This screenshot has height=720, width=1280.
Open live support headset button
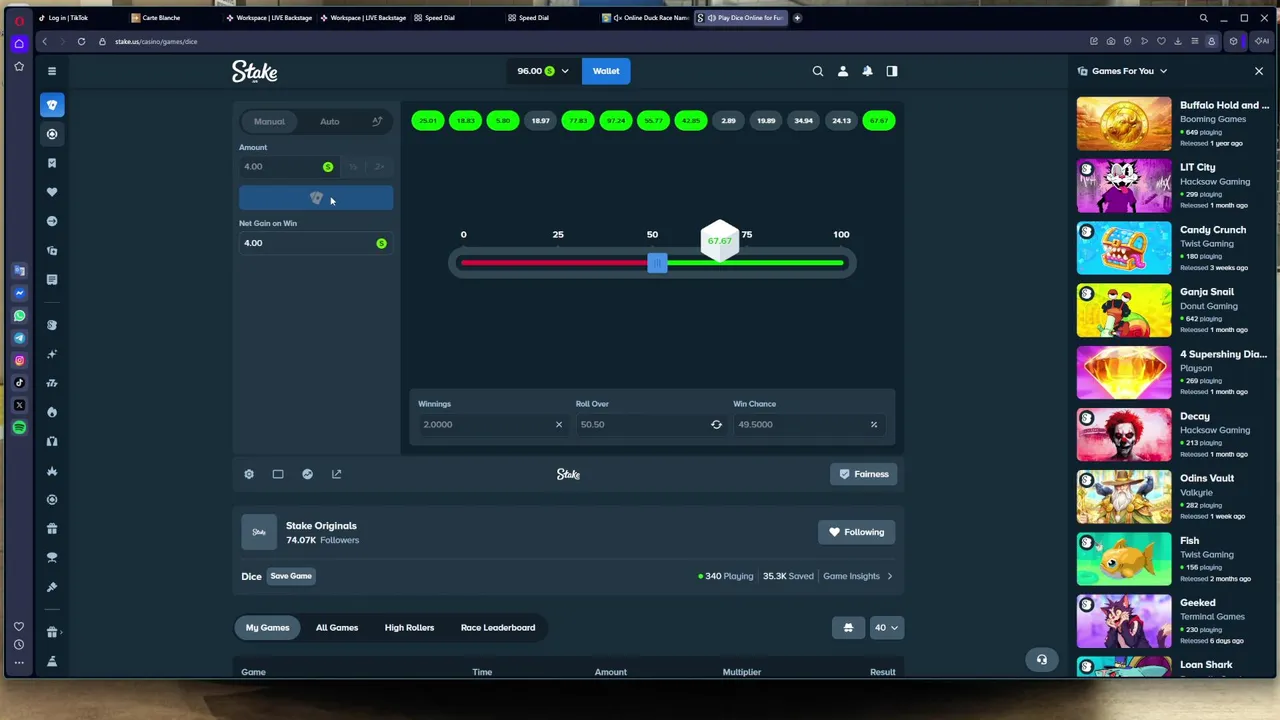(1042, 660)
